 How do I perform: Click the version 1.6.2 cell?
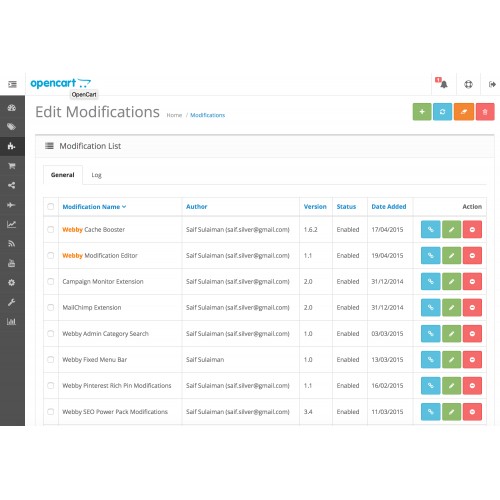(311, 230)
